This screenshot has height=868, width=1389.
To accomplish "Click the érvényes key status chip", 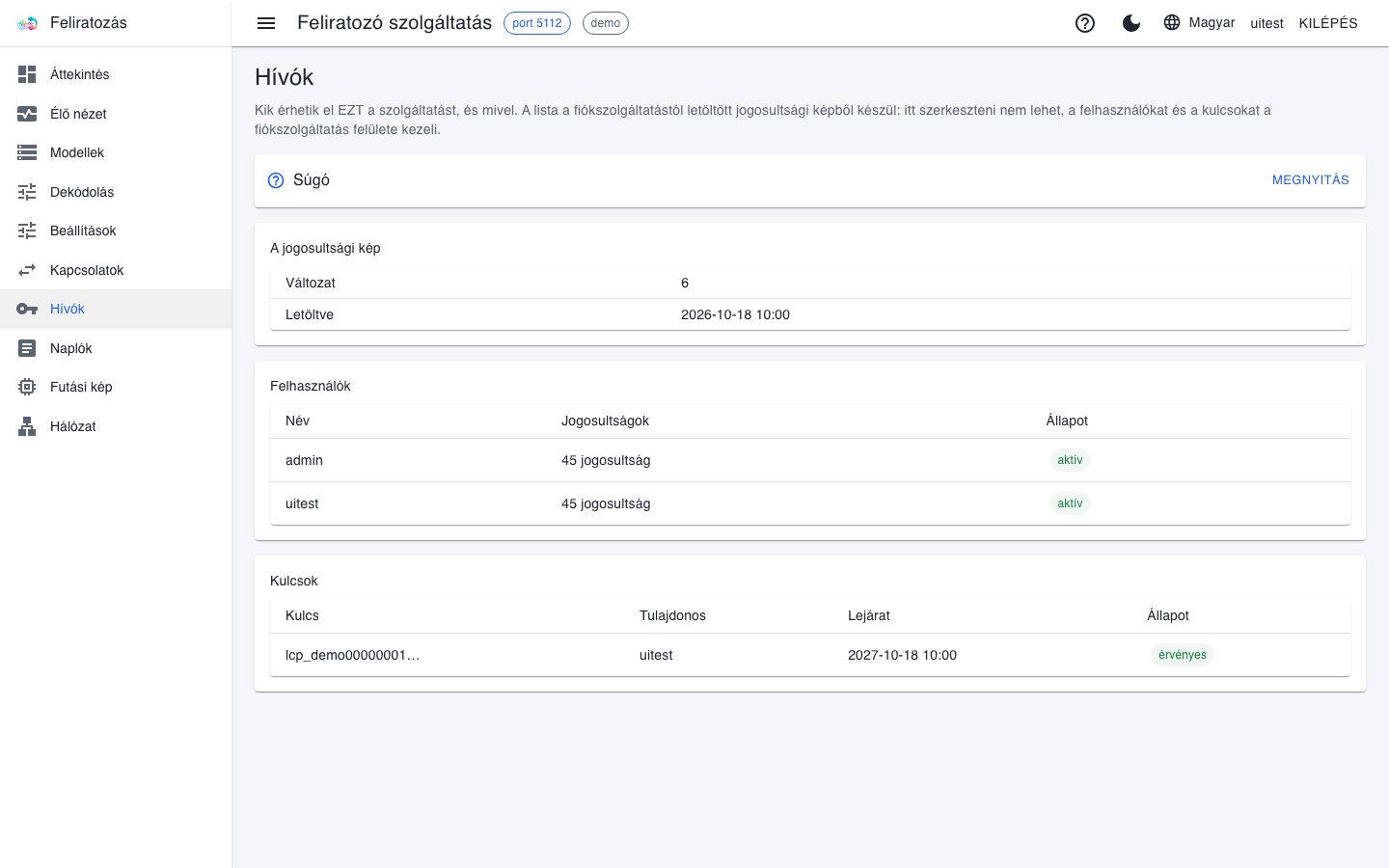I will pos(1183,655).
